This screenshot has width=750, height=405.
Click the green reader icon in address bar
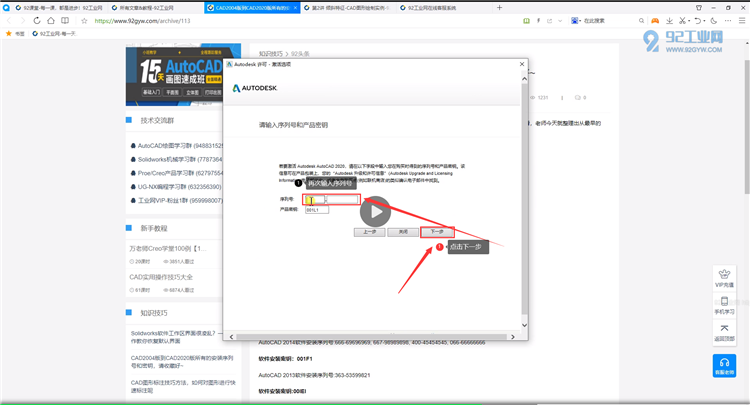pyautogui.click(x=526, y=21)
